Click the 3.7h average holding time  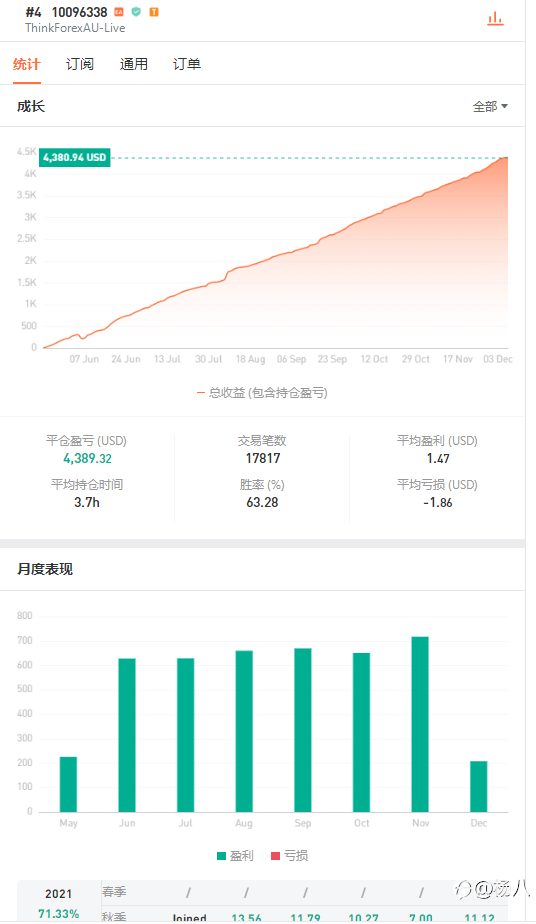point(87,503)
